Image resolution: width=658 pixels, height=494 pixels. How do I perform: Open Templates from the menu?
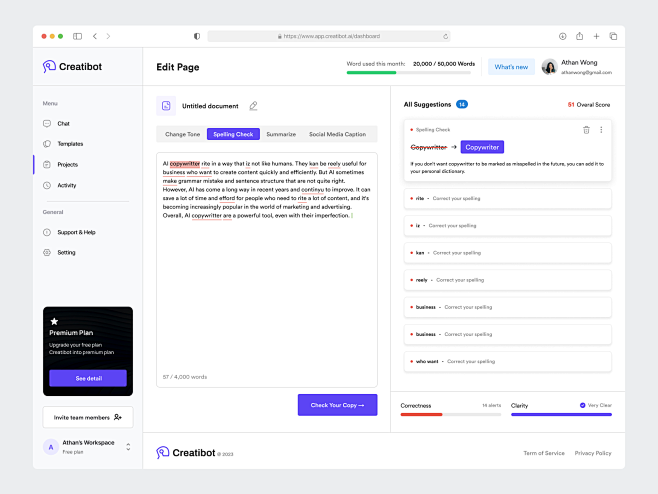70,144
